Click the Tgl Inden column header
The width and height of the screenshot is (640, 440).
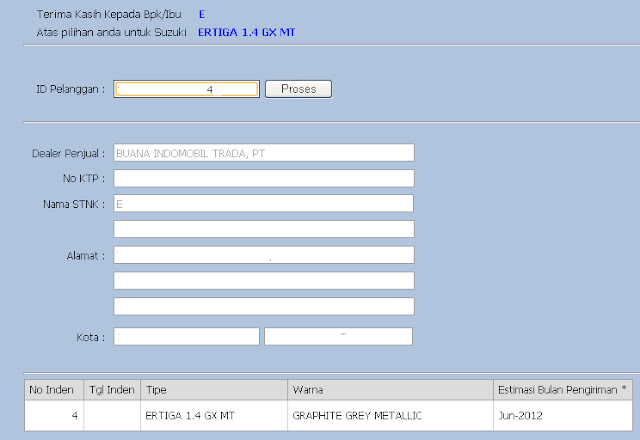112,390
